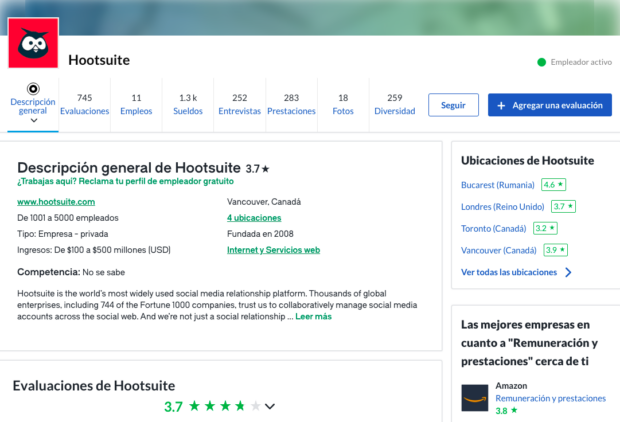Open the www.hootsuite.com link

coord(56,202)
